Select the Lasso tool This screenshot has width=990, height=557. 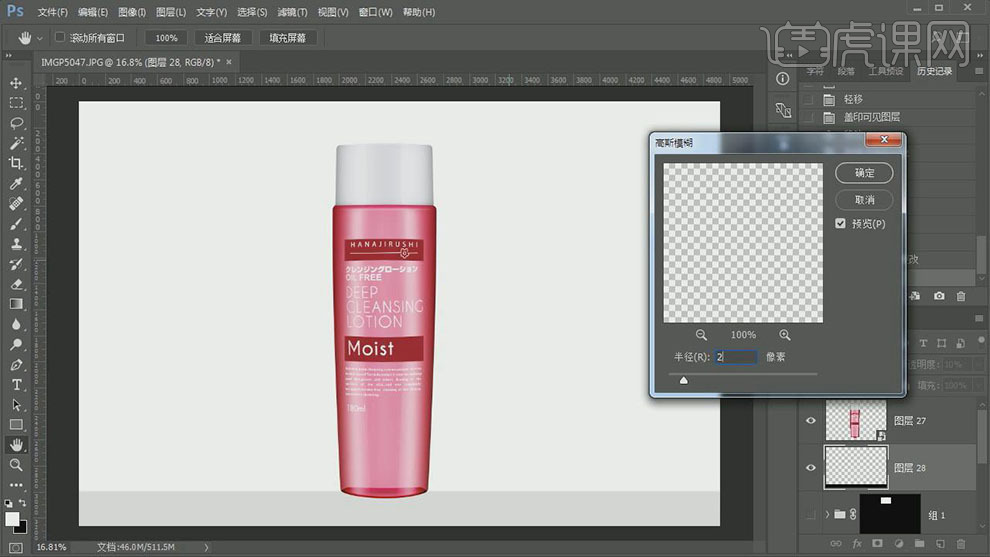coord(16,123)
